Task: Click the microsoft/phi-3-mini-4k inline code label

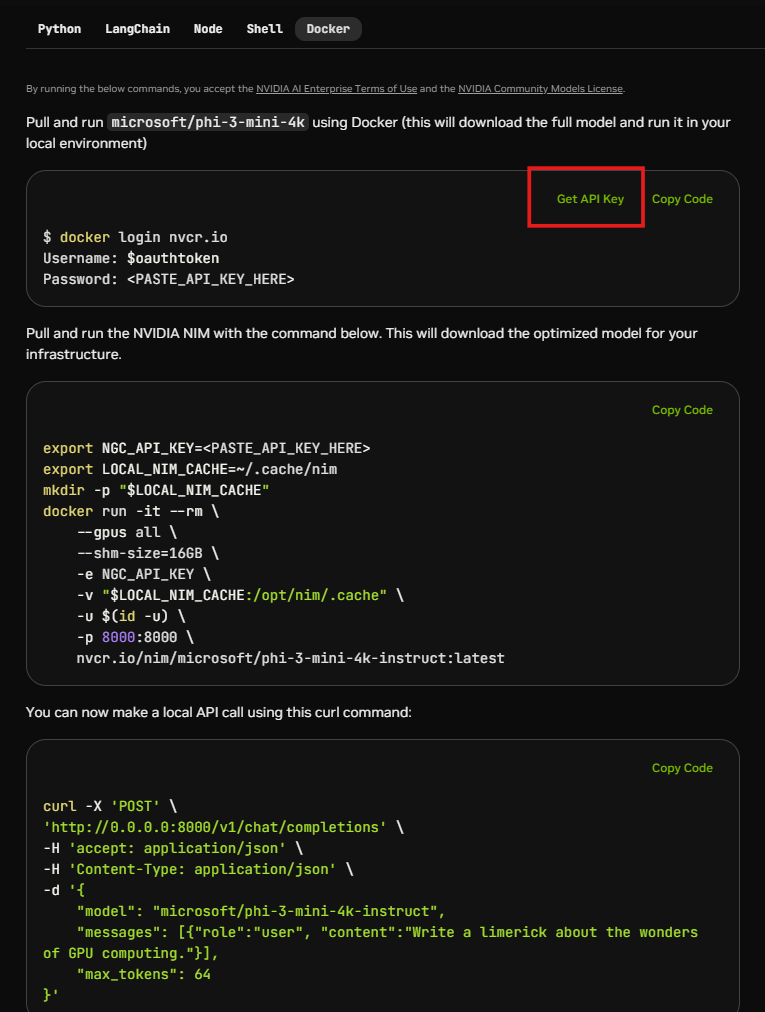Action: coord(209,122)
